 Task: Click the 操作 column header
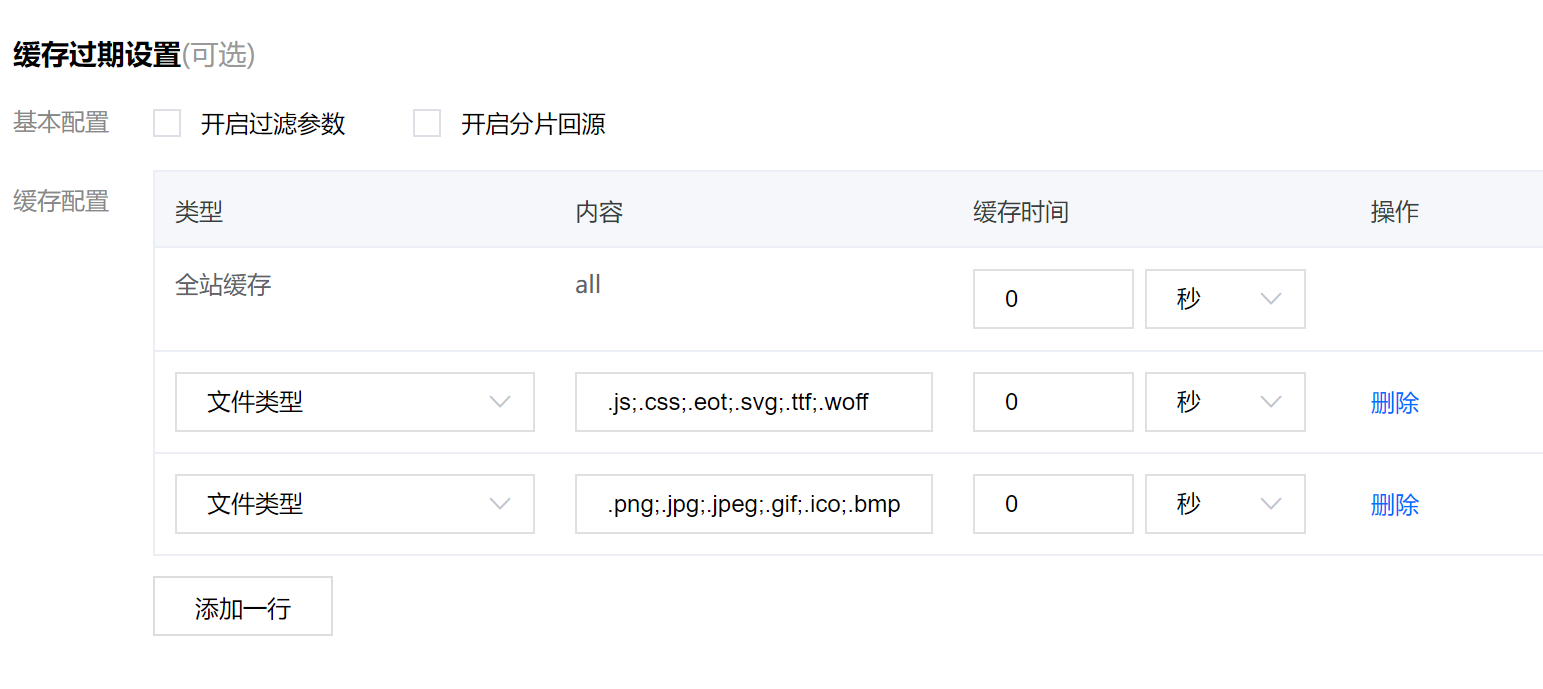[1395, 211]
